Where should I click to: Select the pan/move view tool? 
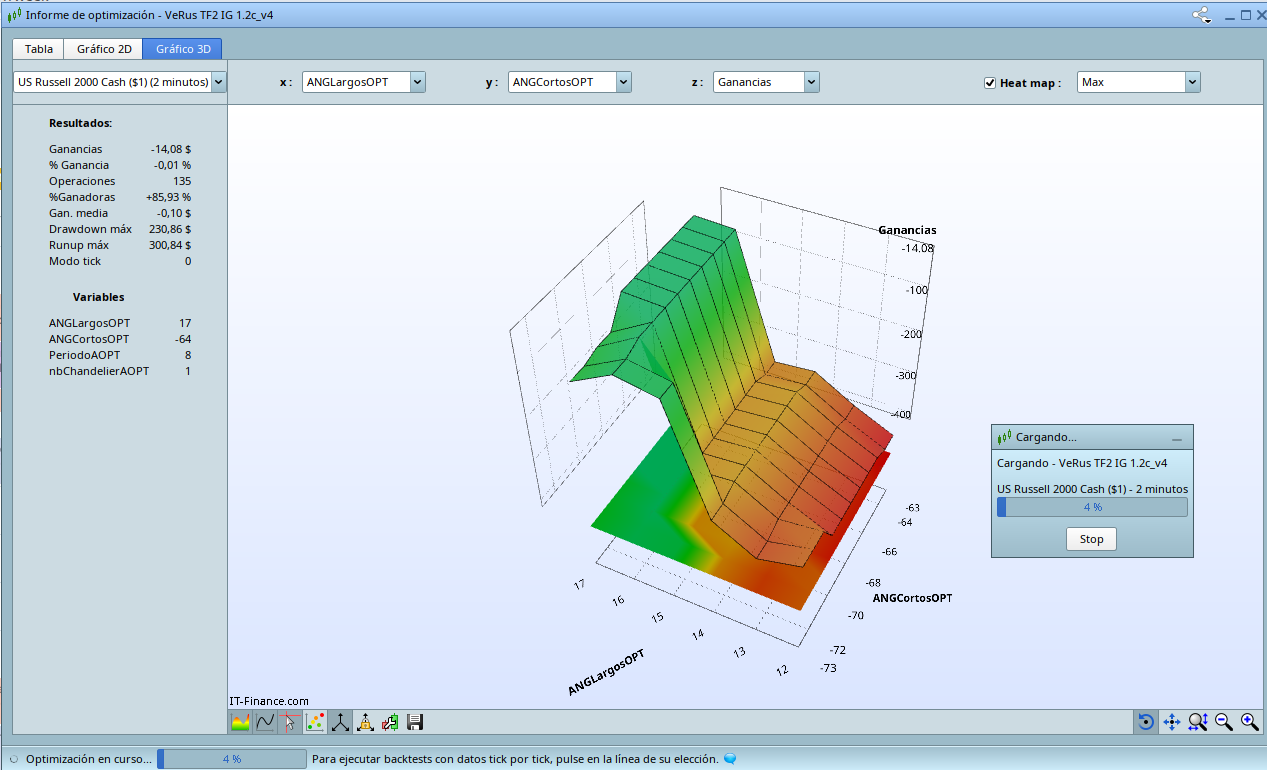pyautogui.click(x=1172, y=721)
